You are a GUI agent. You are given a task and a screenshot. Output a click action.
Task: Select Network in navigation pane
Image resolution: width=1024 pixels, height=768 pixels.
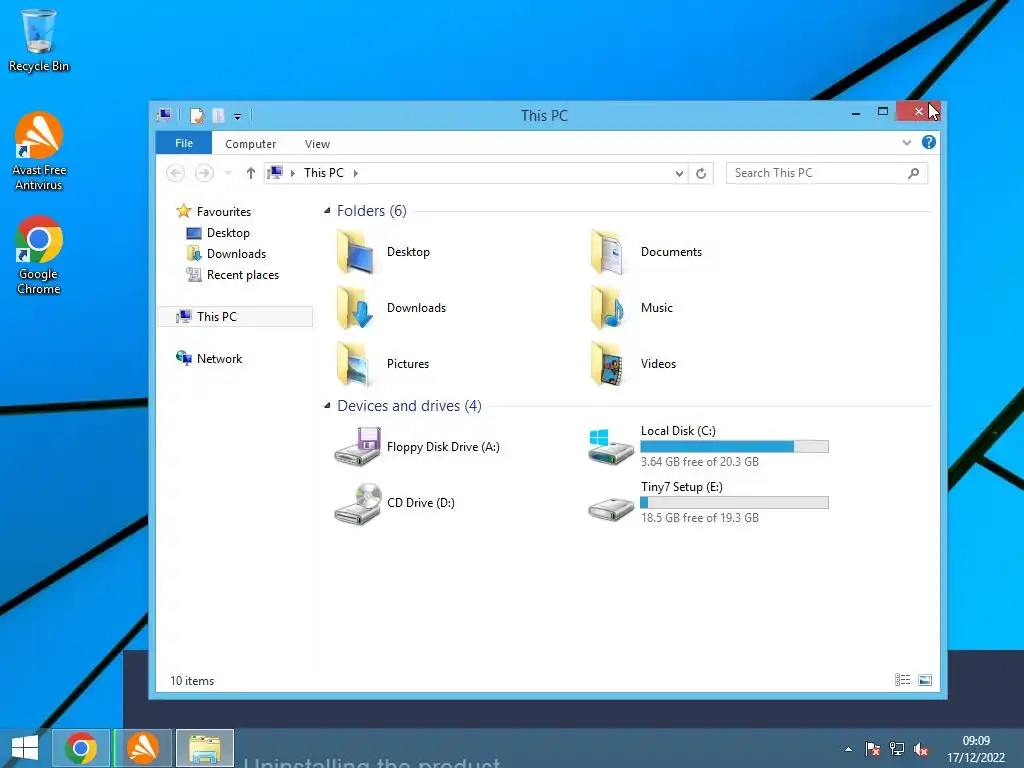(219, 359)
